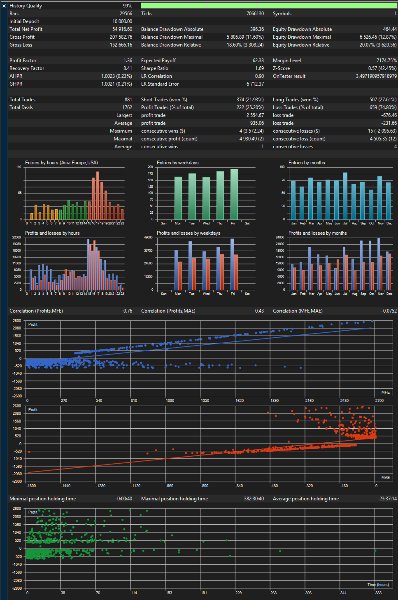Select the Balance Drawdown Absolute label
398x600 pixels.
[172, 29]
